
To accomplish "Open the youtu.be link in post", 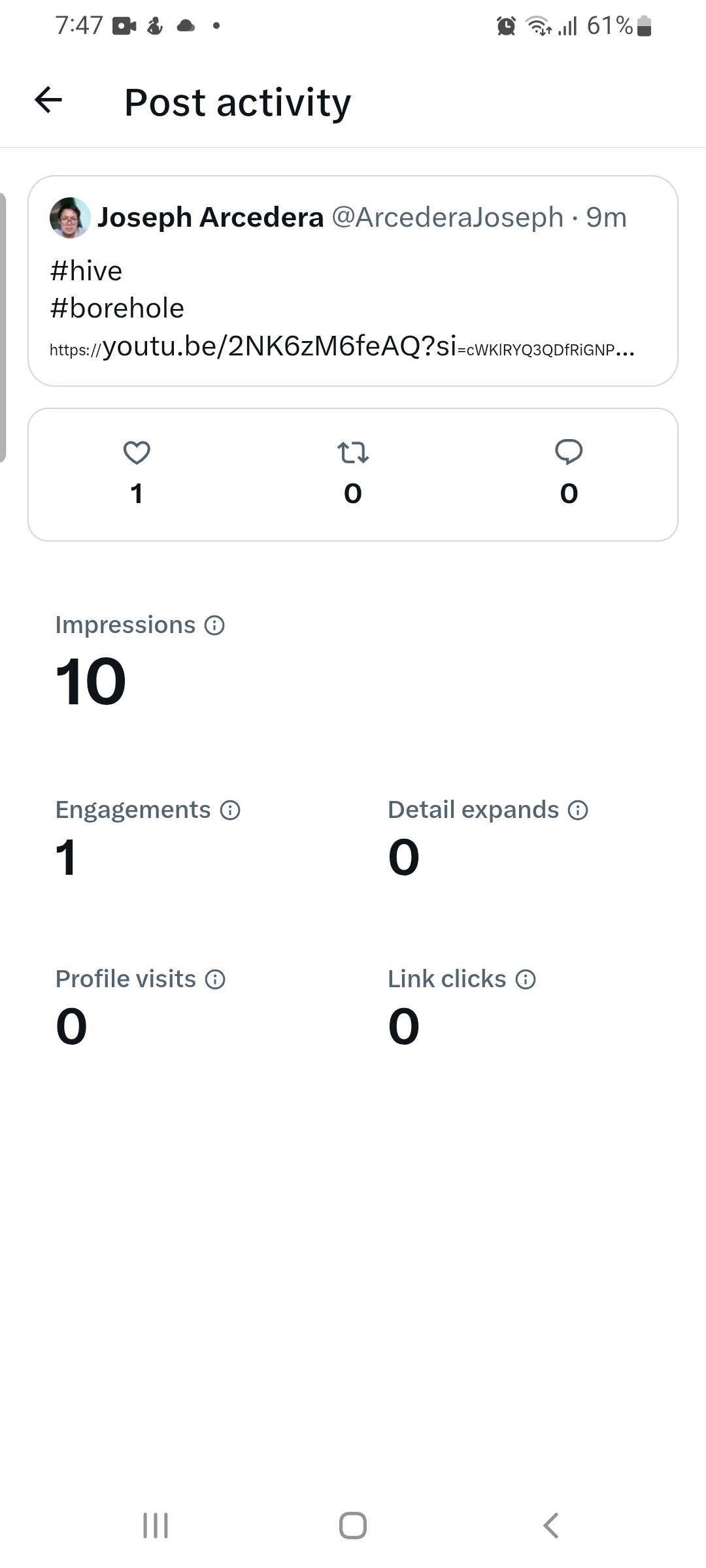I will coord(342,346).
